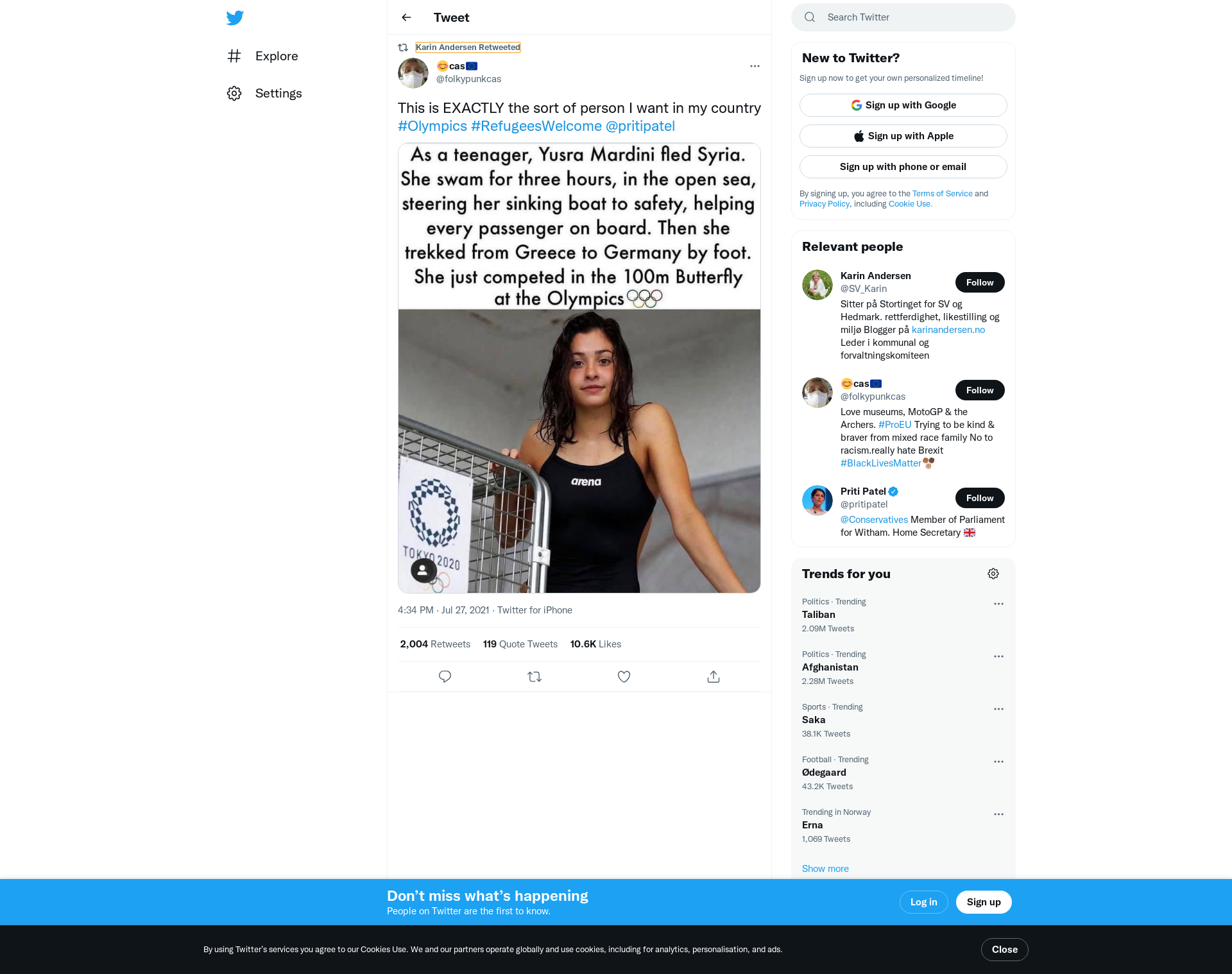Open Settings in the sidebar
Viewport: 1232px width, 974px height.
click(264, 94)
